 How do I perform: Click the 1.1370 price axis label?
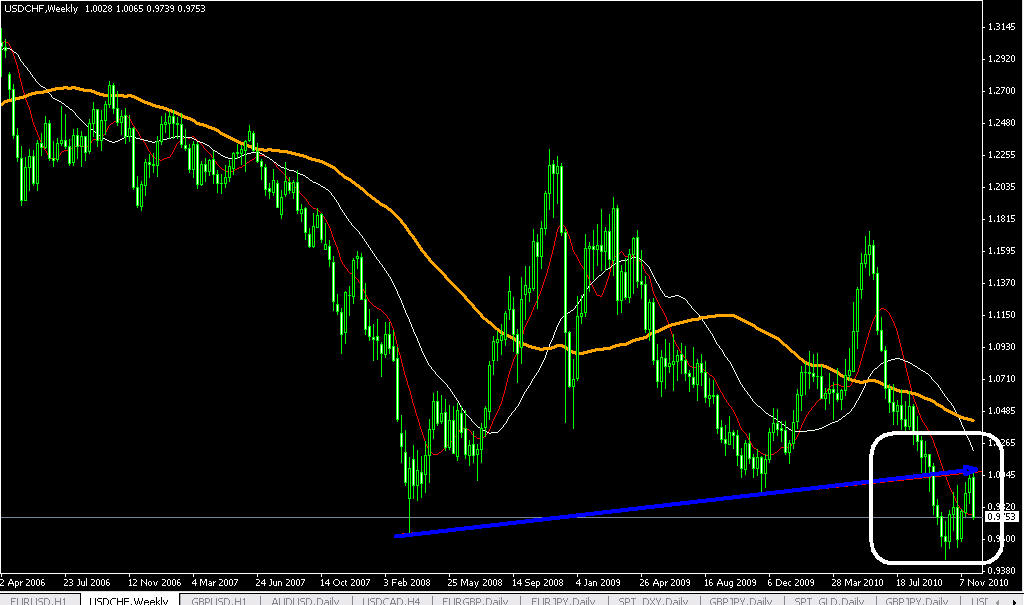[x=1000, y=283]
